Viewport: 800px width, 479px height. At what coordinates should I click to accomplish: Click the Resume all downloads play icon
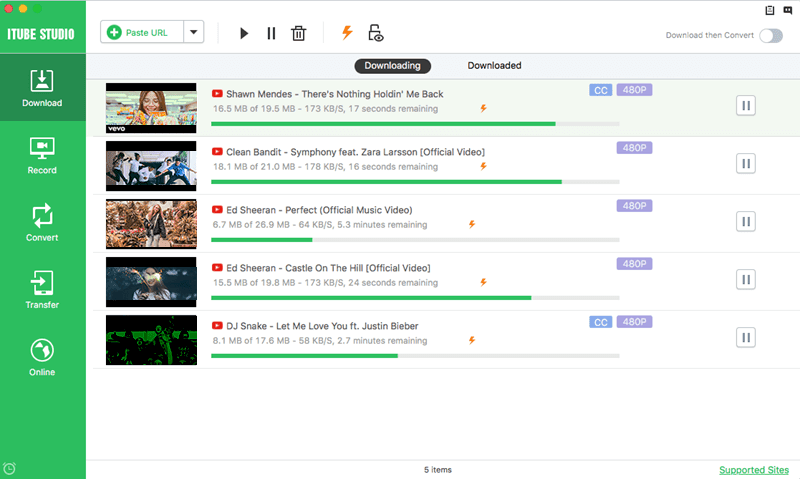coord(244,33)
